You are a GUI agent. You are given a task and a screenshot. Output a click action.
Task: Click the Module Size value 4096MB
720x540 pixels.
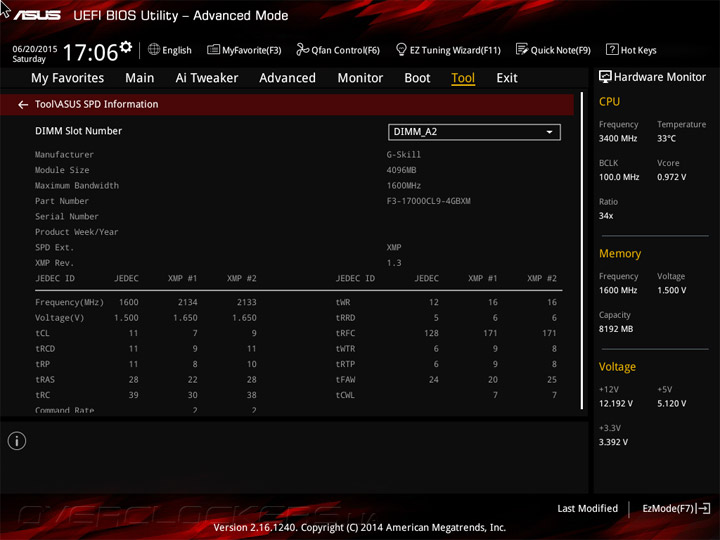401,170
